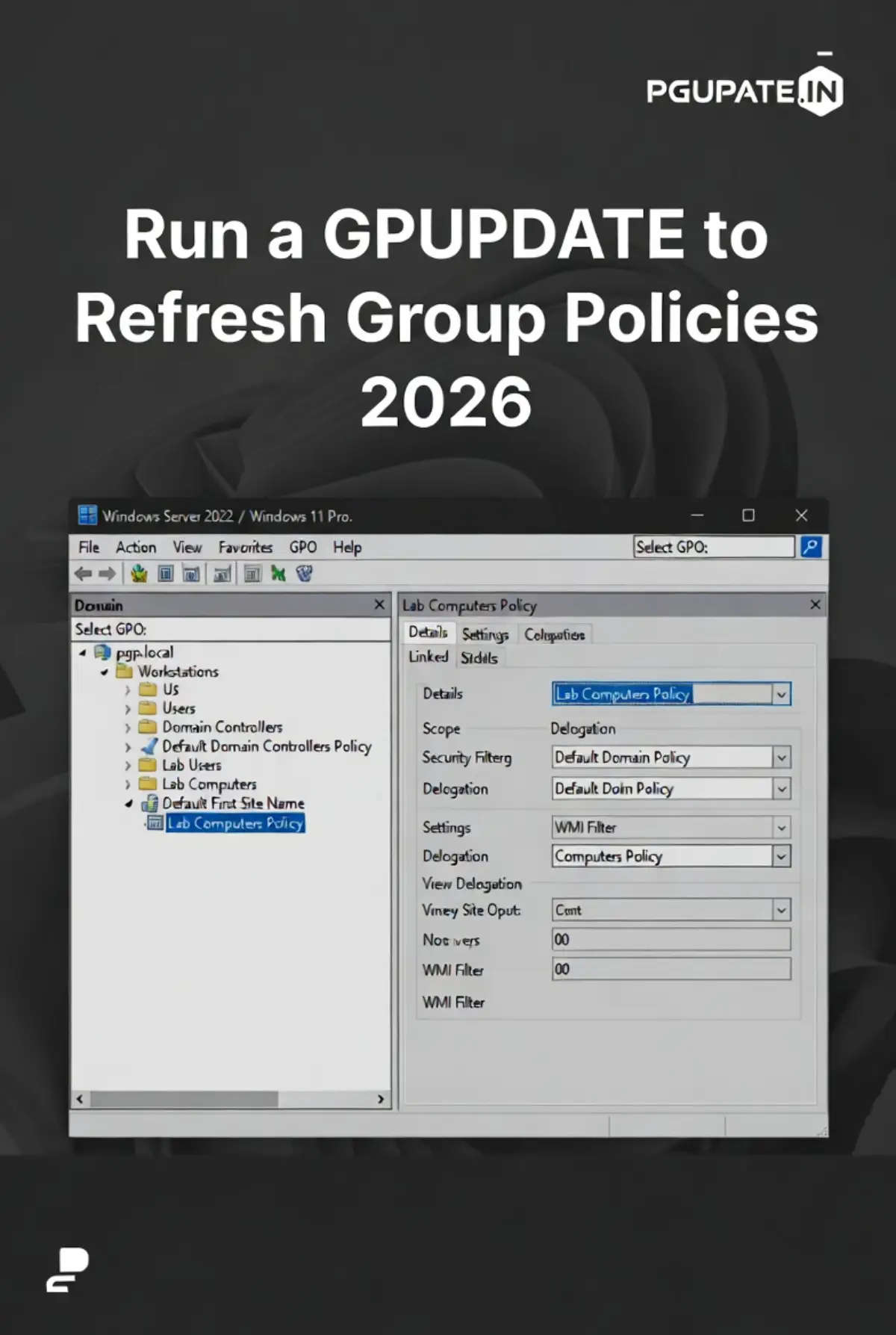Select the Details tab
Viewport: 896px width, 1335px height.
tap(428, 633)
